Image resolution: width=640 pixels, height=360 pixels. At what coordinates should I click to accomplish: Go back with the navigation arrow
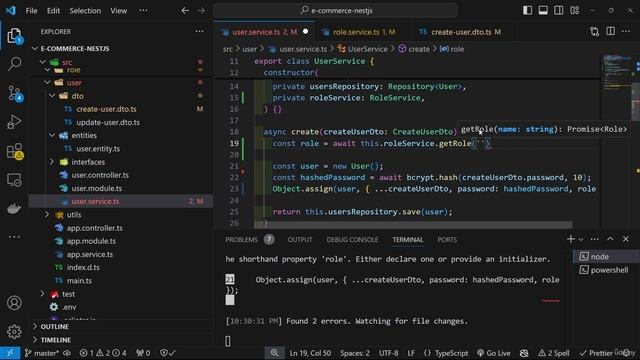click(x=185, y=11)
